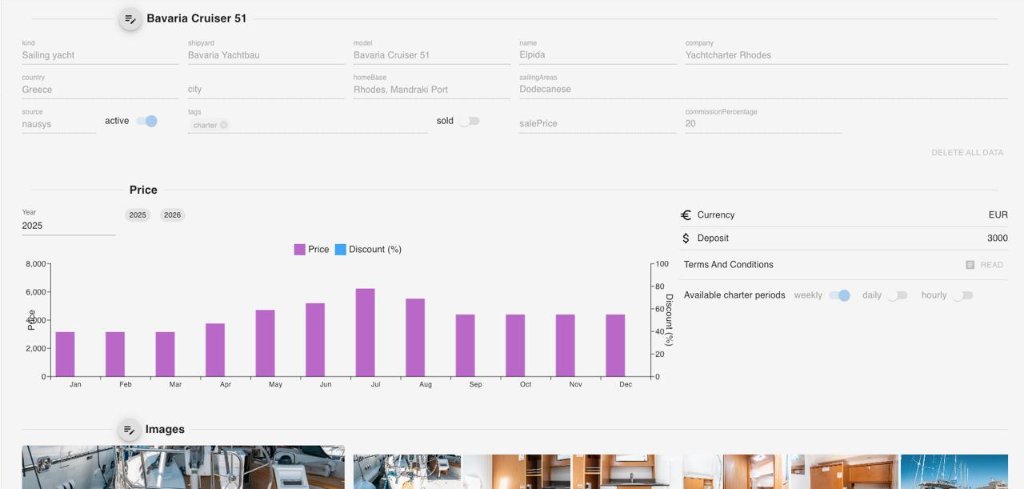Click the Terms And Conditions document icon
Image resolution: width=1024 pixels, height=489 pixels.
970,265
